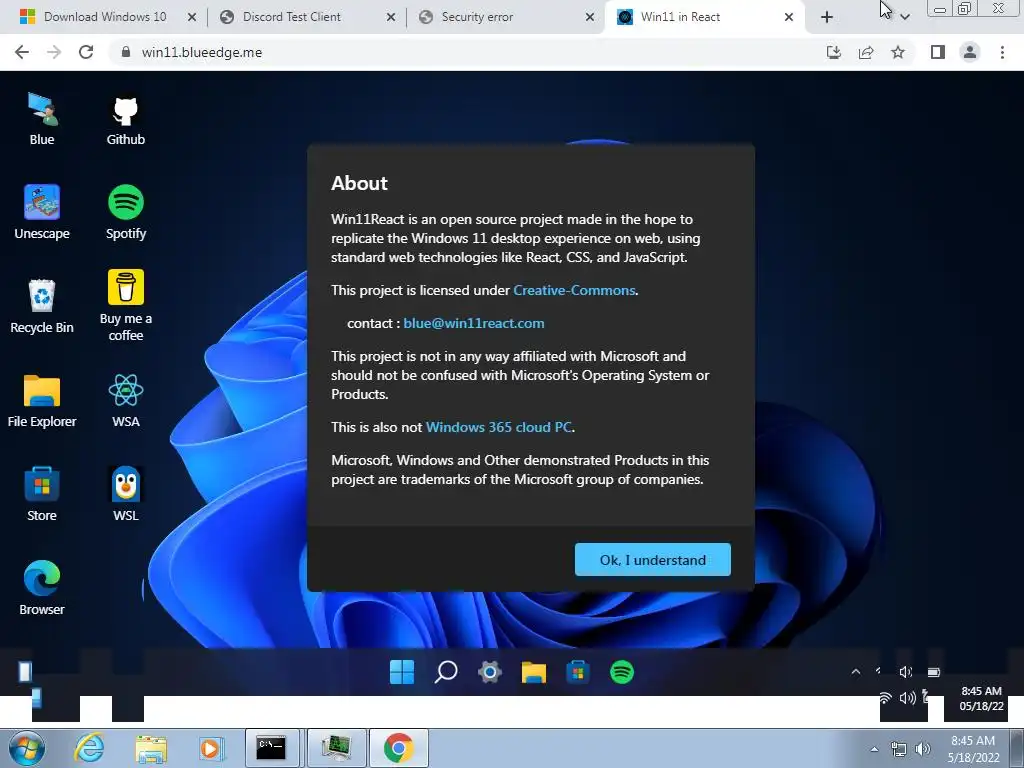
Task: Switch to Download Windows 10 tab
Action: (104, 17)
